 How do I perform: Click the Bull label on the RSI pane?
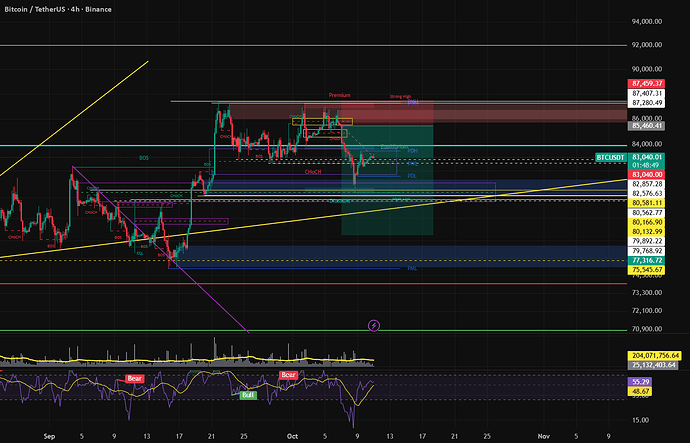tap(248, 395)
